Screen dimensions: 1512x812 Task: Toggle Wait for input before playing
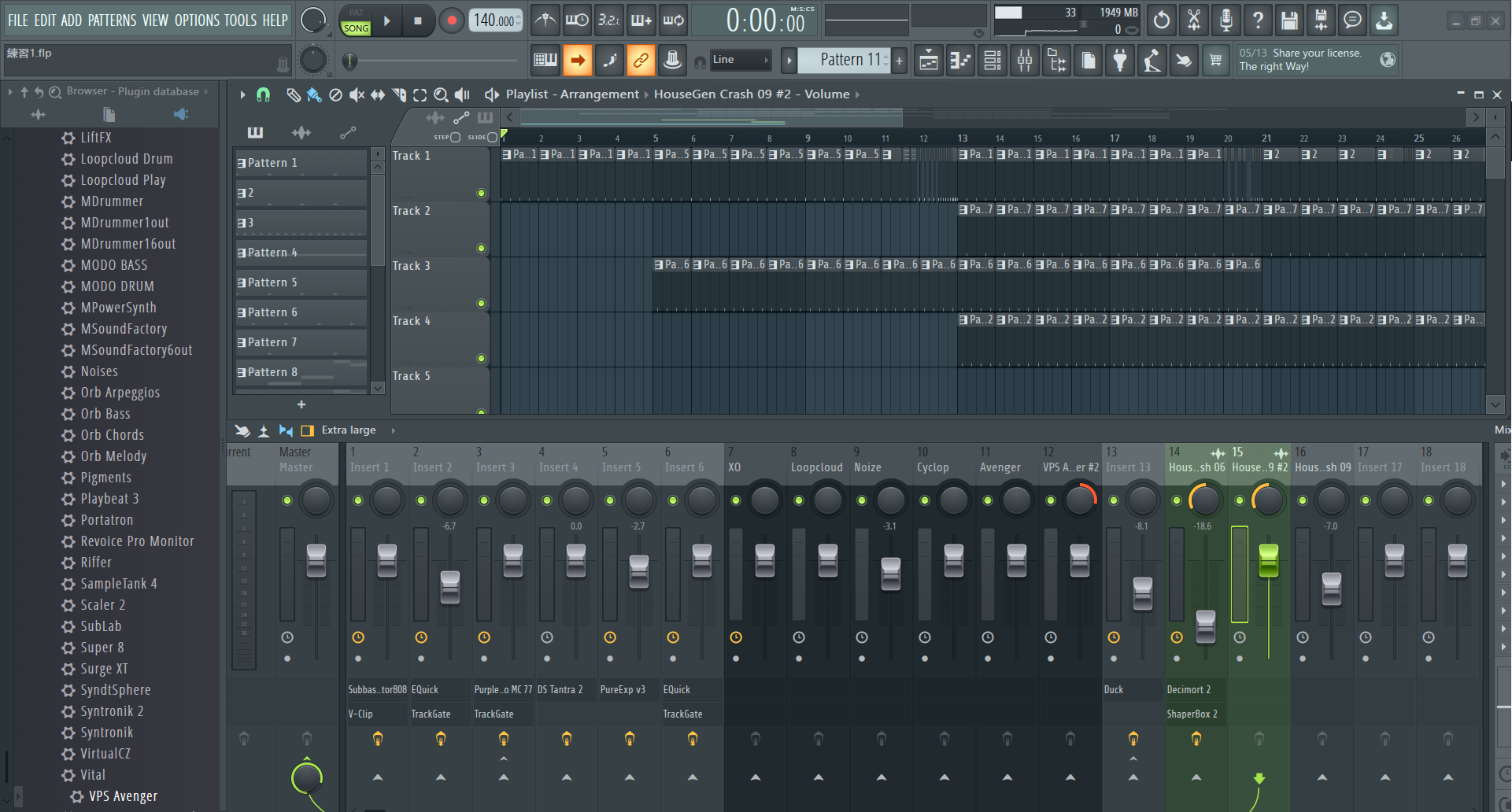pos(577,20)
